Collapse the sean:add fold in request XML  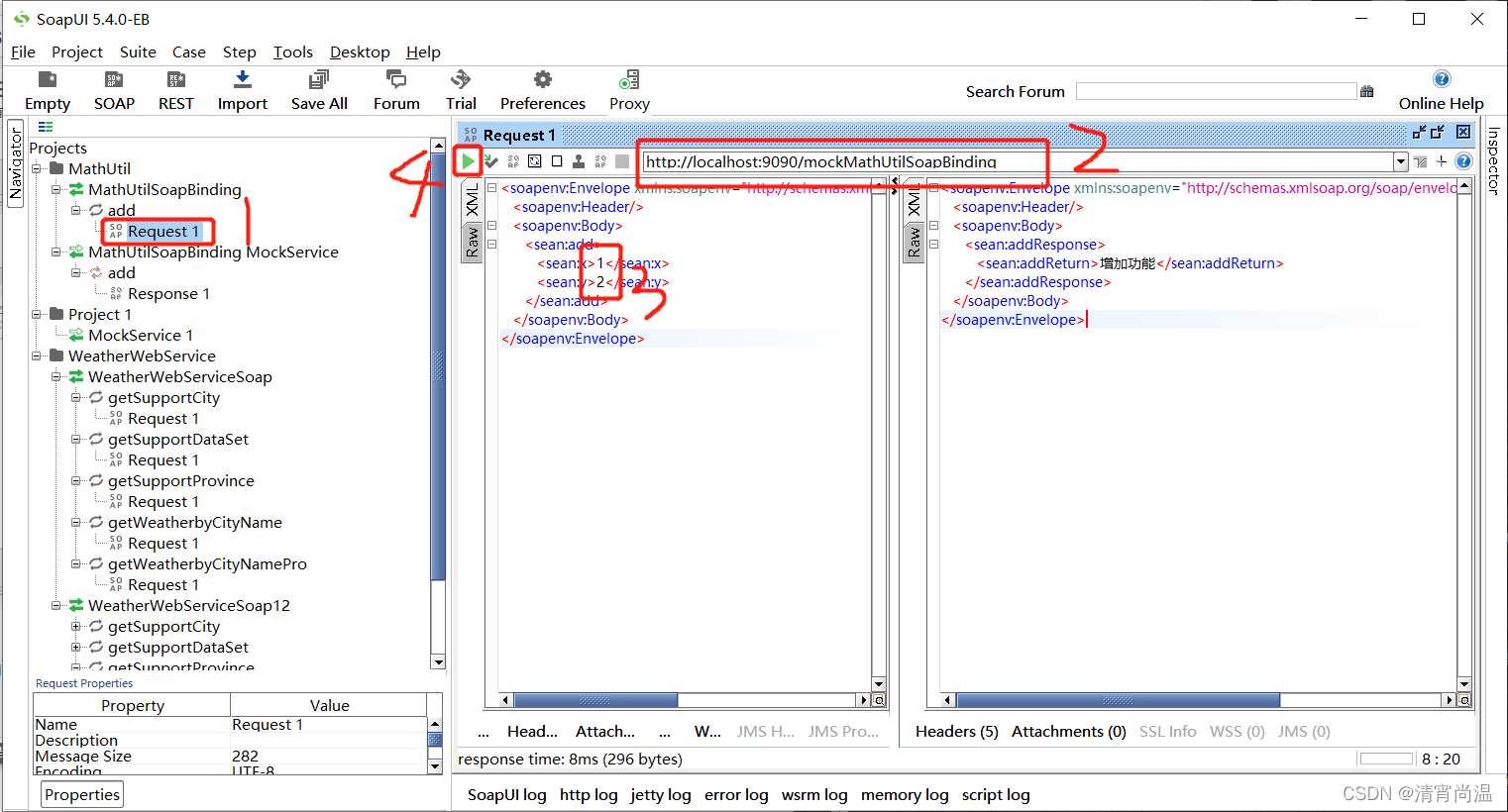pyautogui.click(x=491, y=245)
